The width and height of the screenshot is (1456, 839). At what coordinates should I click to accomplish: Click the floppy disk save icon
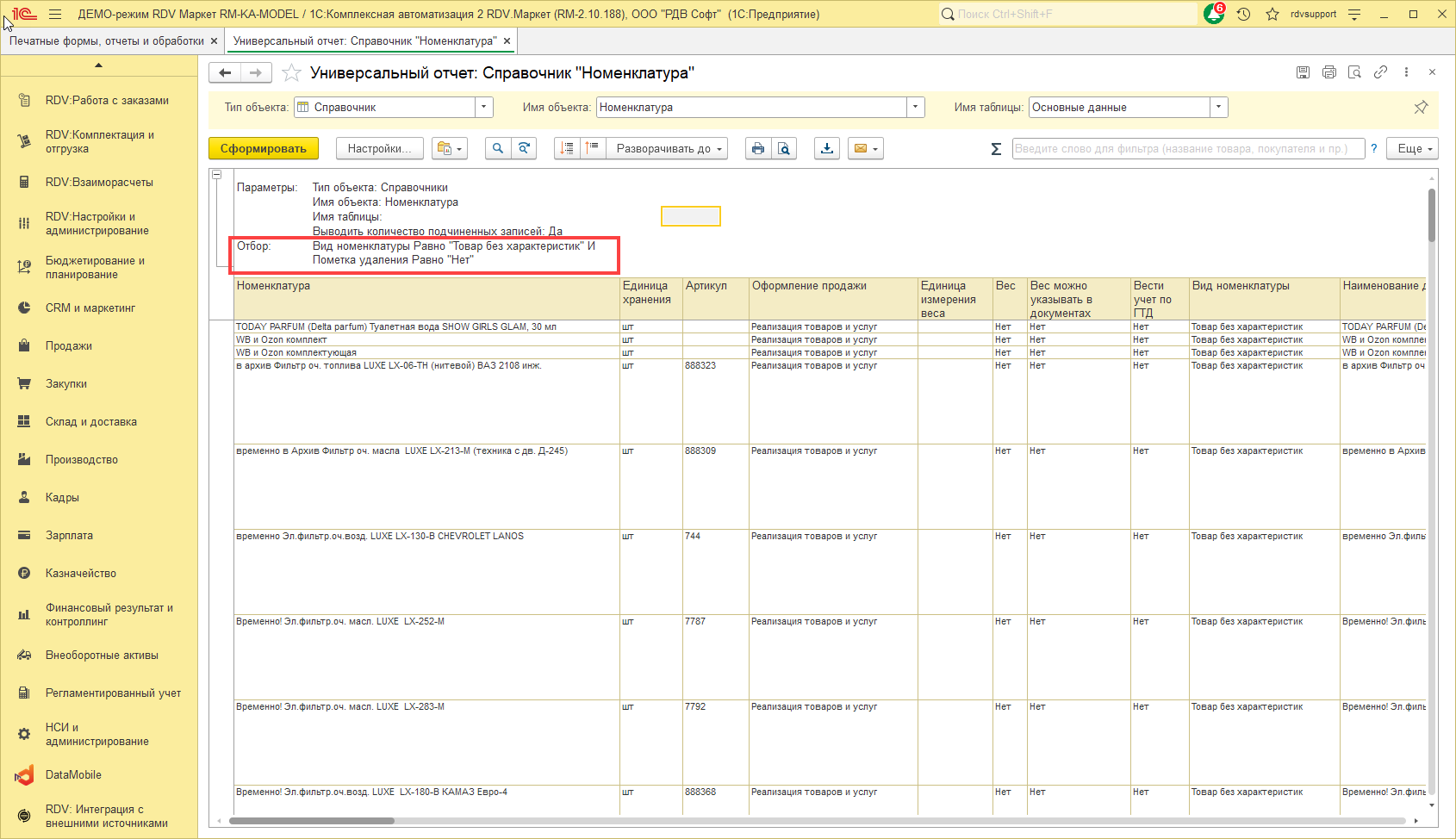(1303, 72)
